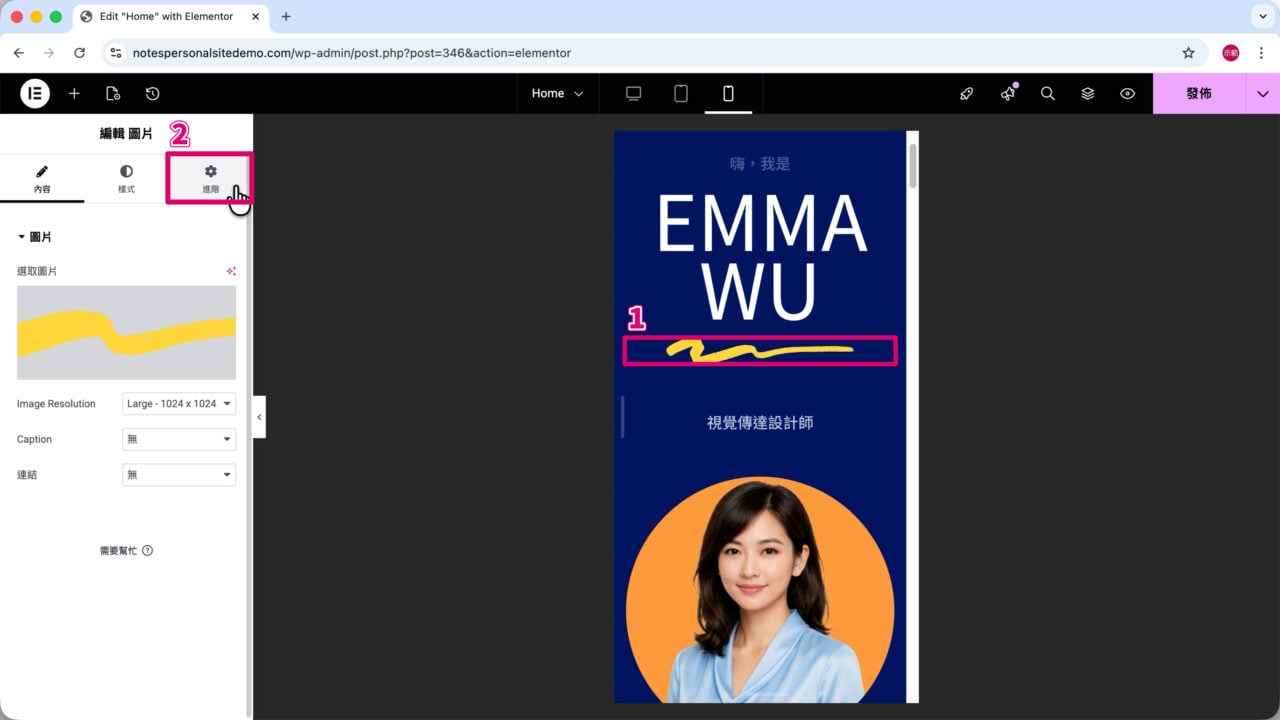Screen dimensions: 1280x720
Task: Preview changes with the eye icon
Action: click(x=1128, y=93)
